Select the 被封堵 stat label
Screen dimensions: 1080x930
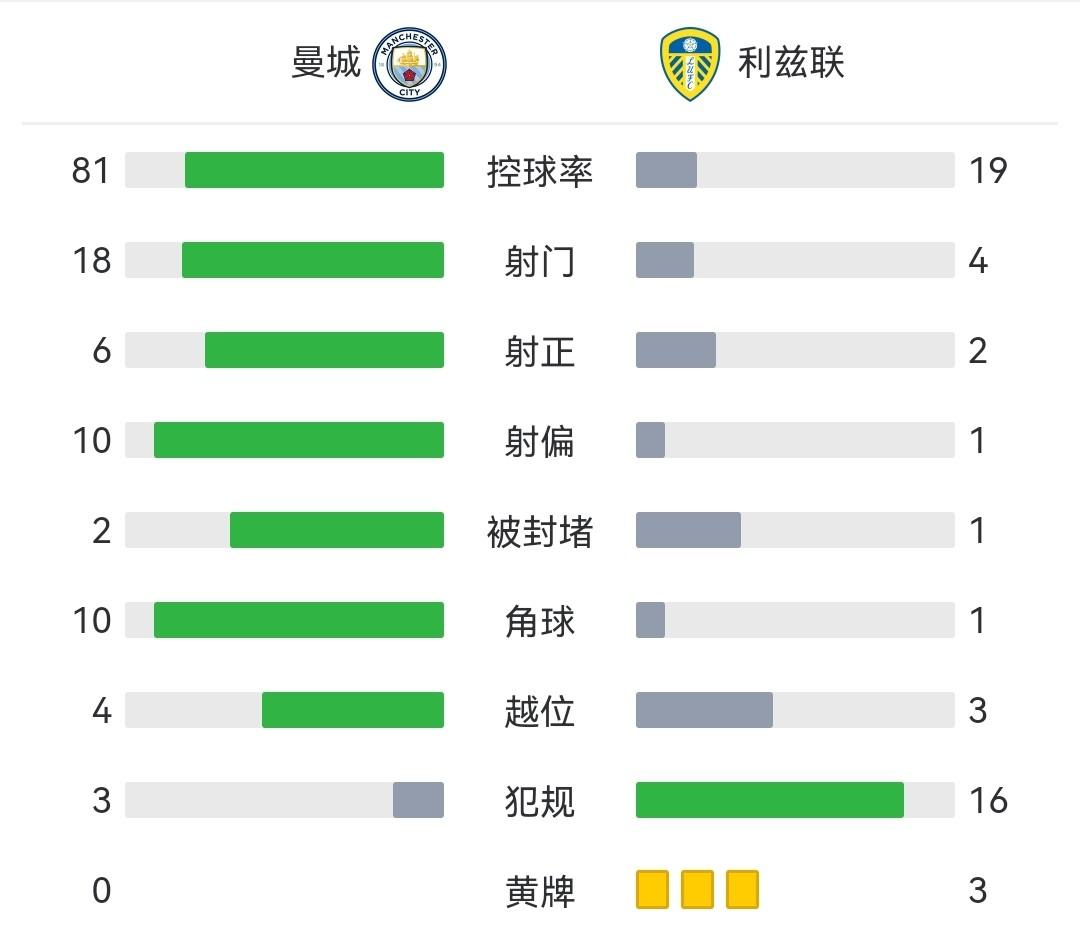point(540,531)
